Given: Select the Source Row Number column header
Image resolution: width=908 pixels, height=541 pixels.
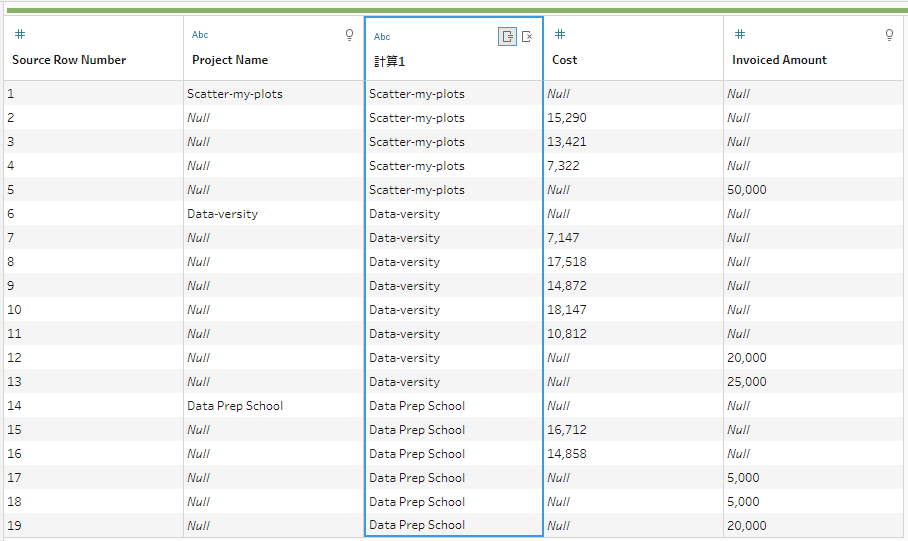Looking at the screenshot, I should pyautogui.click(x=69, y=60).
